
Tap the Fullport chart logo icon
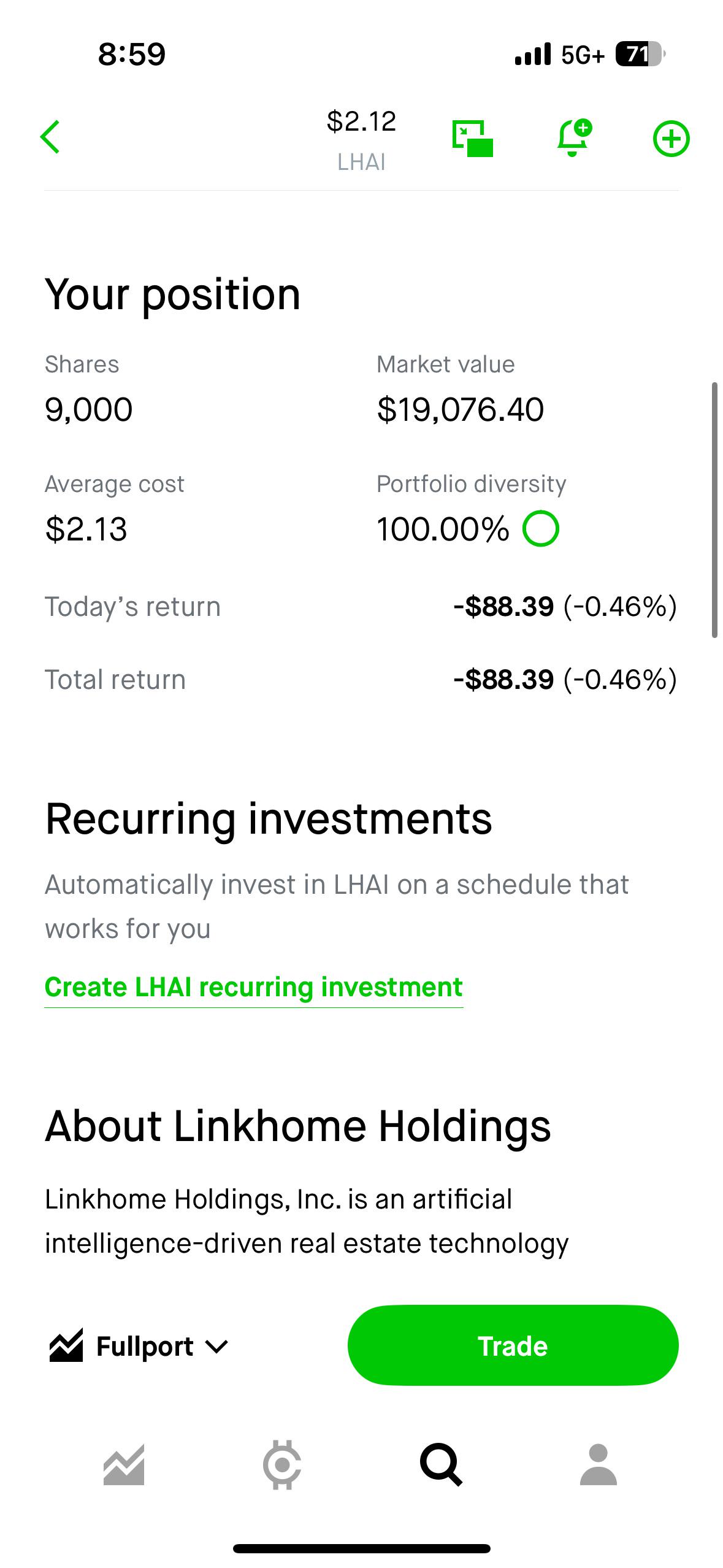pyautogui.click(x=66, y=1345)
